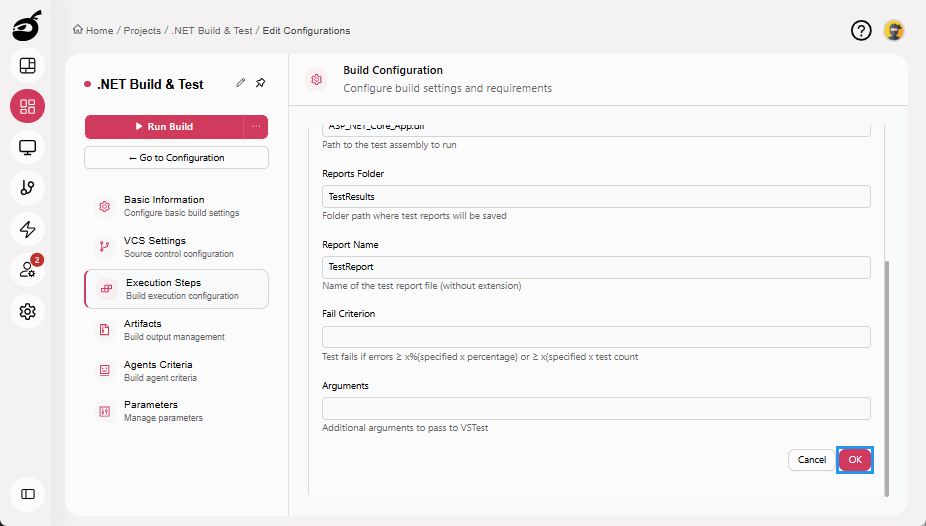This screenshot has width=926, height=526.
Task: Click the 'Additional arguments to pass to VSTest' hint
Action: coord(405,428)
